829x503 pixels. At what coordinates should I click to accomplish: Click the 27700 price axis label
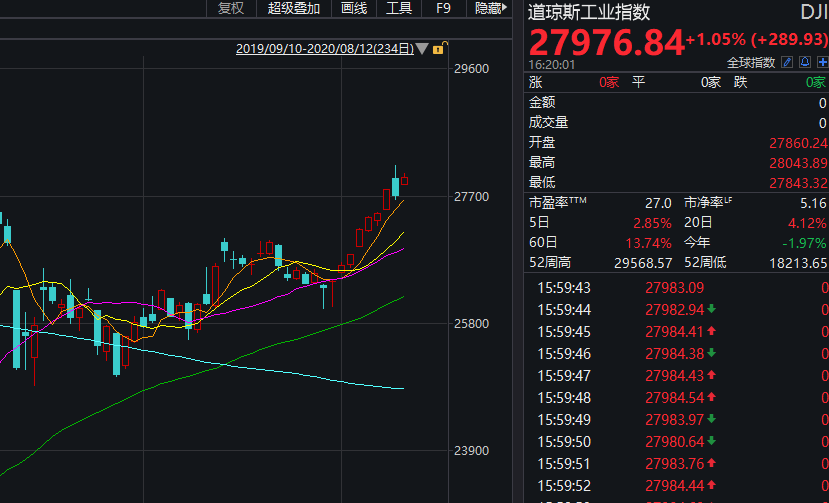tap(472, 197)
